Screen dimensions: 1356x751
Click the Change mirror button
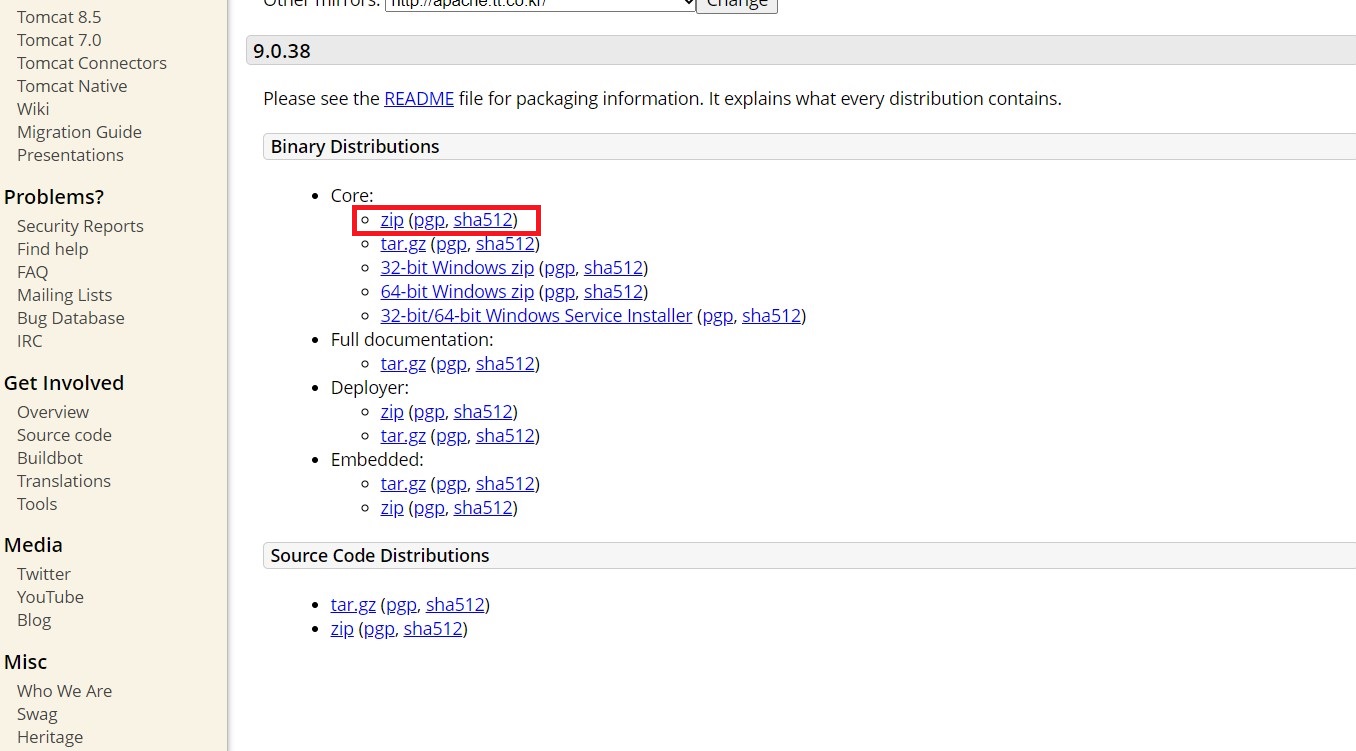click(x=736, y=4)
